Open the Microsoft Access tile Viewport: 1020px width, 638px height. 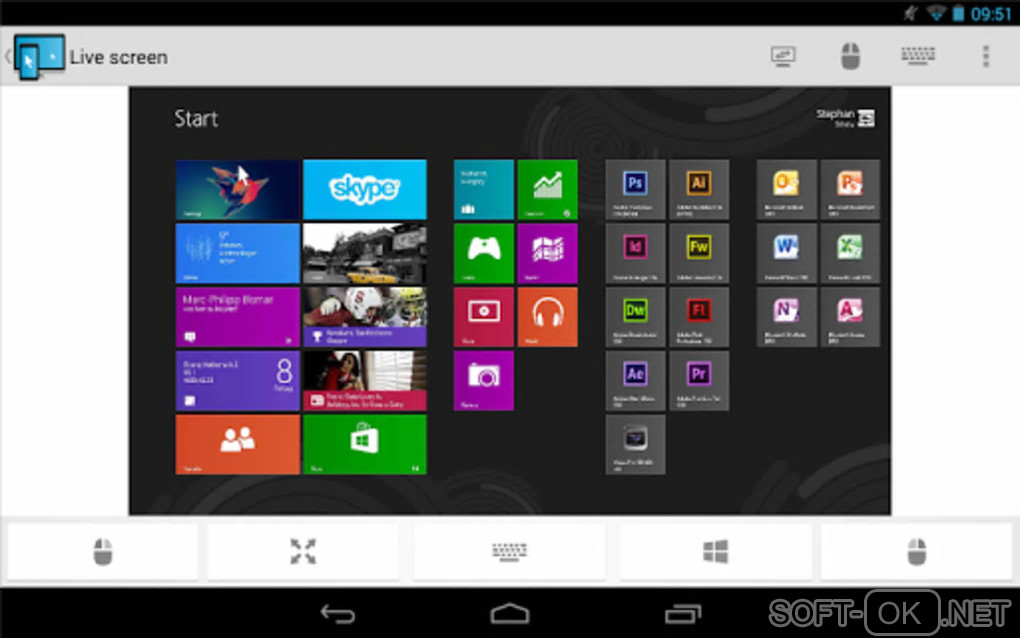[850, 317]
